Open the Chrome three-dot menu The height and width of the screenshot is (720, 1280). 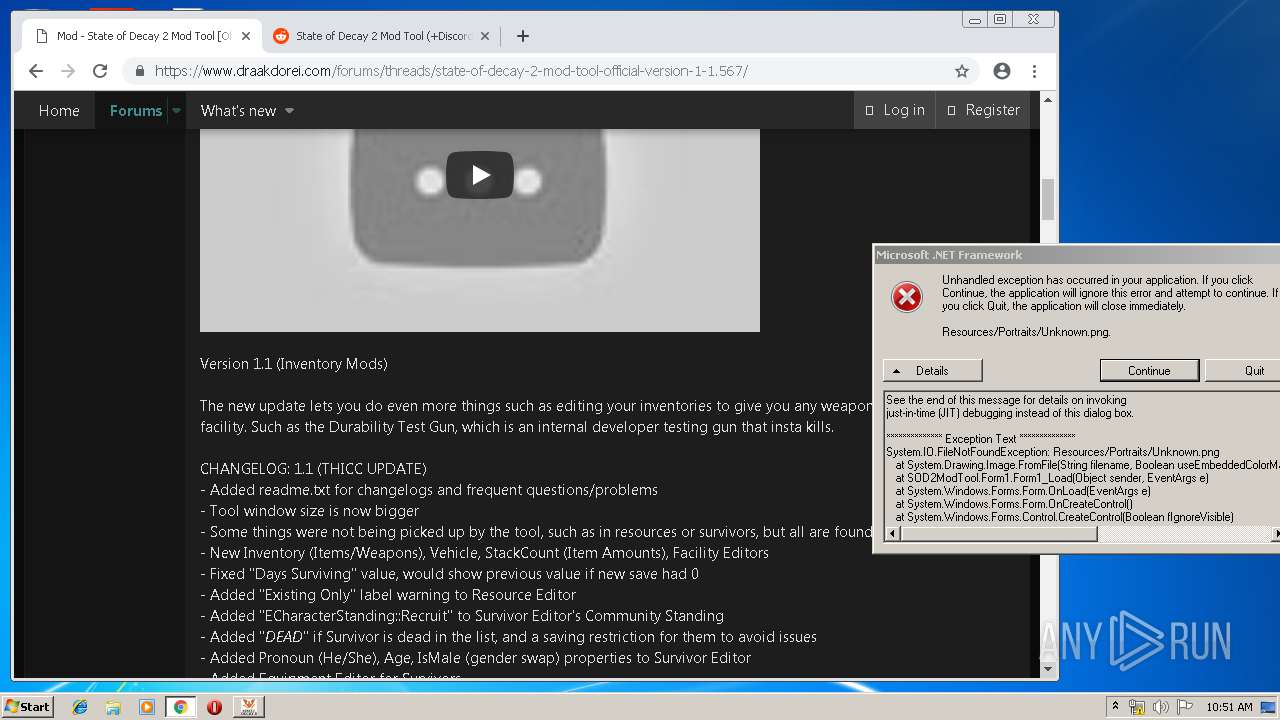(1034, 71)
